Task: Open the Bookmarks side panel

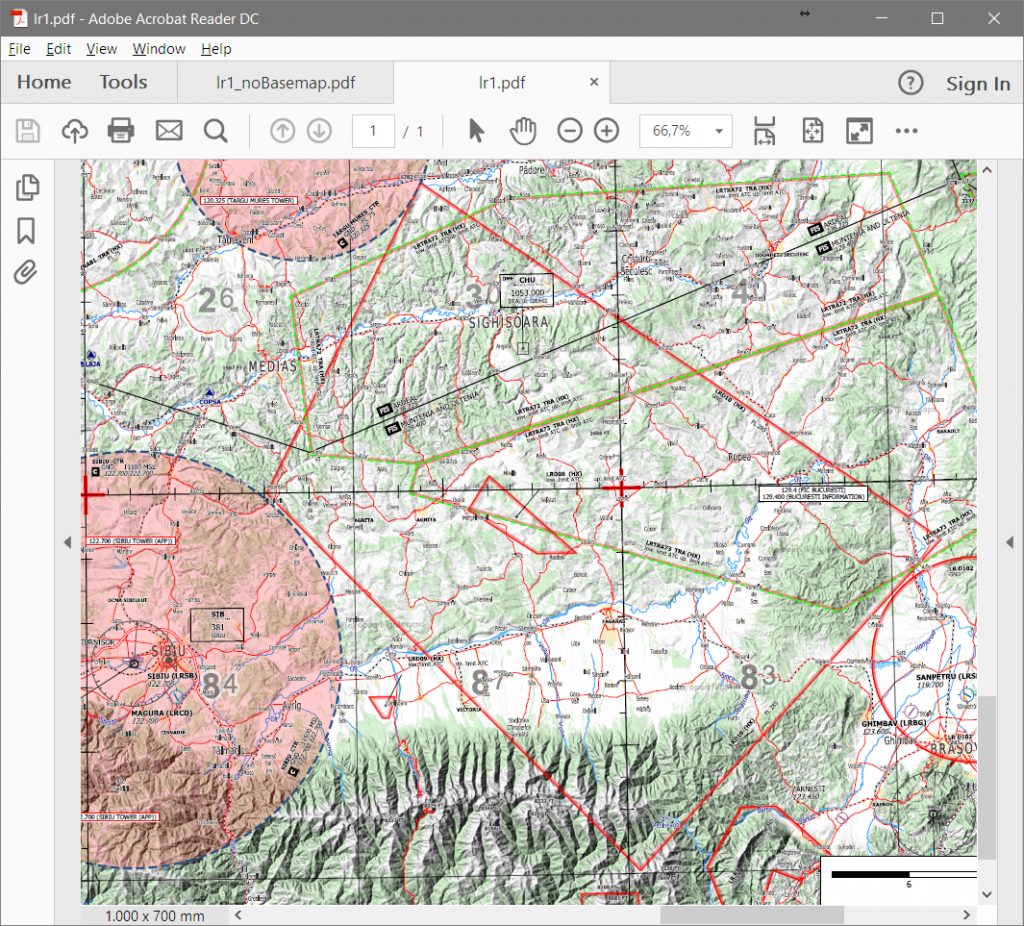Action: [27, 231]
